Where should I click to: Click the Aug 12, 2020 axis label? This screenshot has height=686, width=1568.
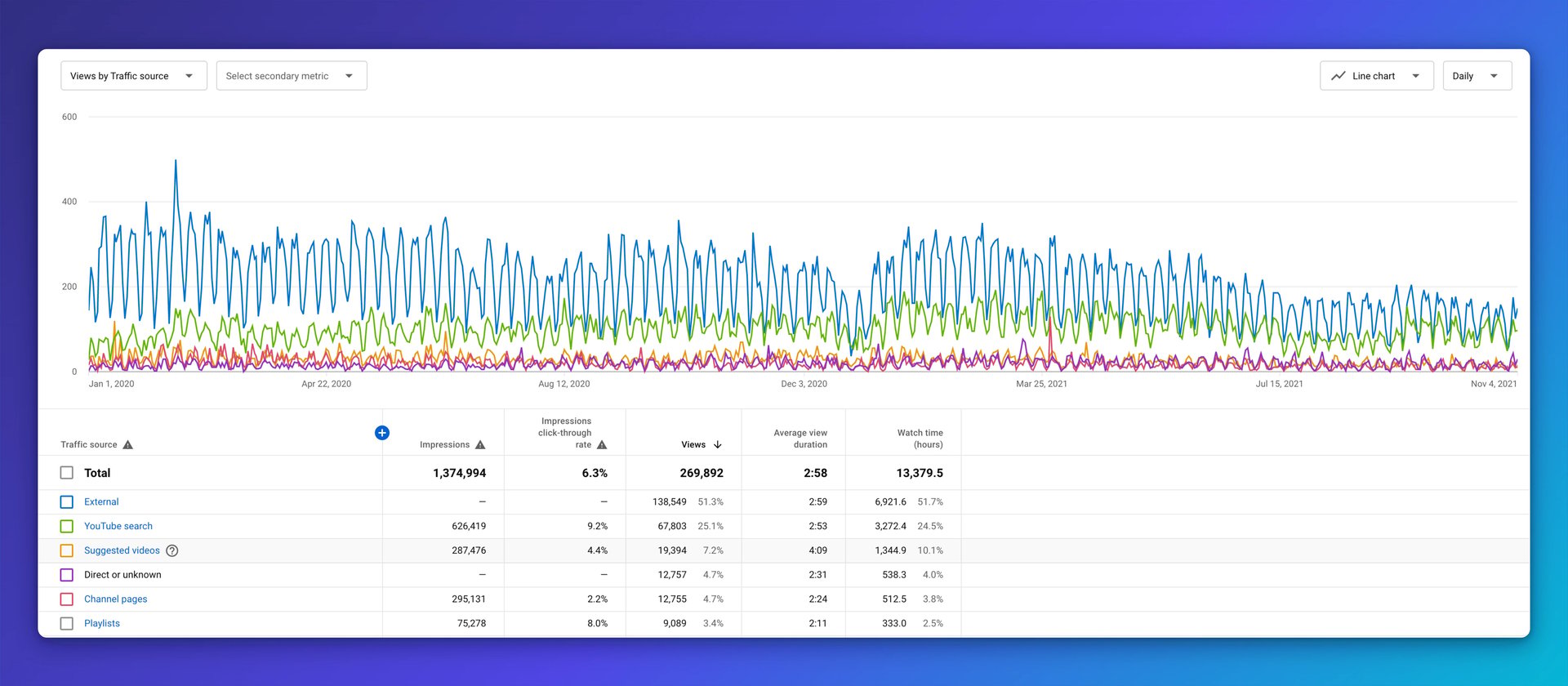pos(564,384)
